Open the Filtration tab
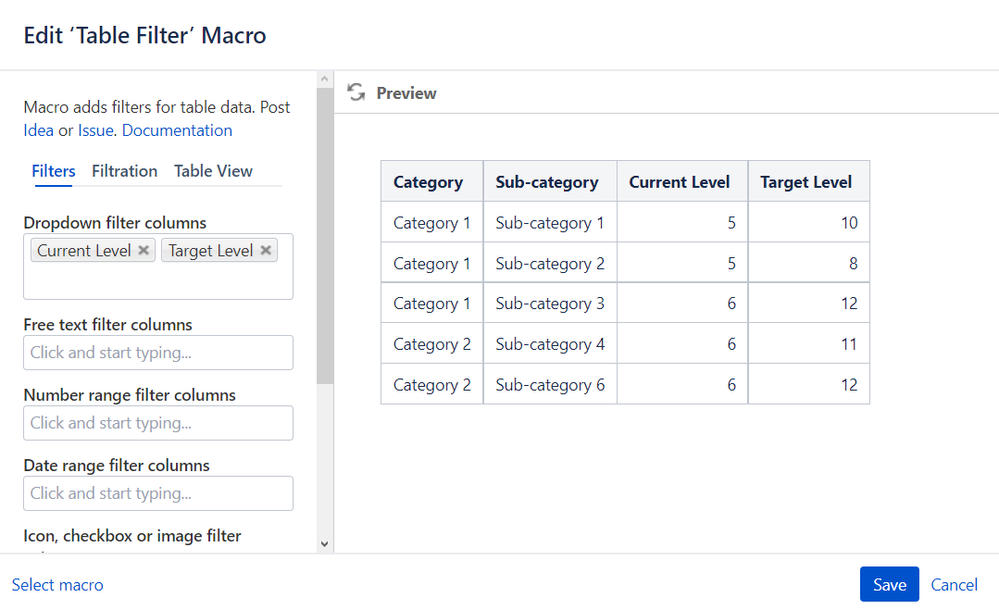This screenshot has width=999, height=608. coord(124,171)
